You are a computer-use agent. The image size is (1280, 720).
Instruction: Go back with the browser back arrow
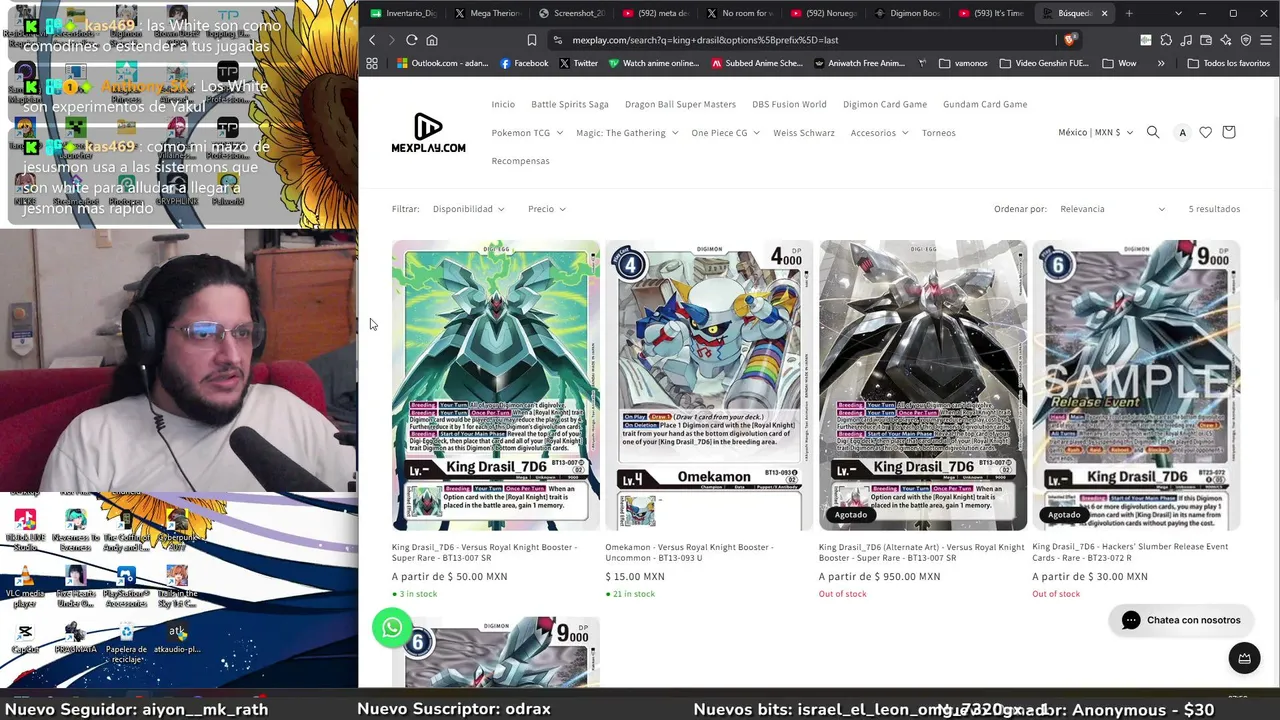(x=372, y=40)
